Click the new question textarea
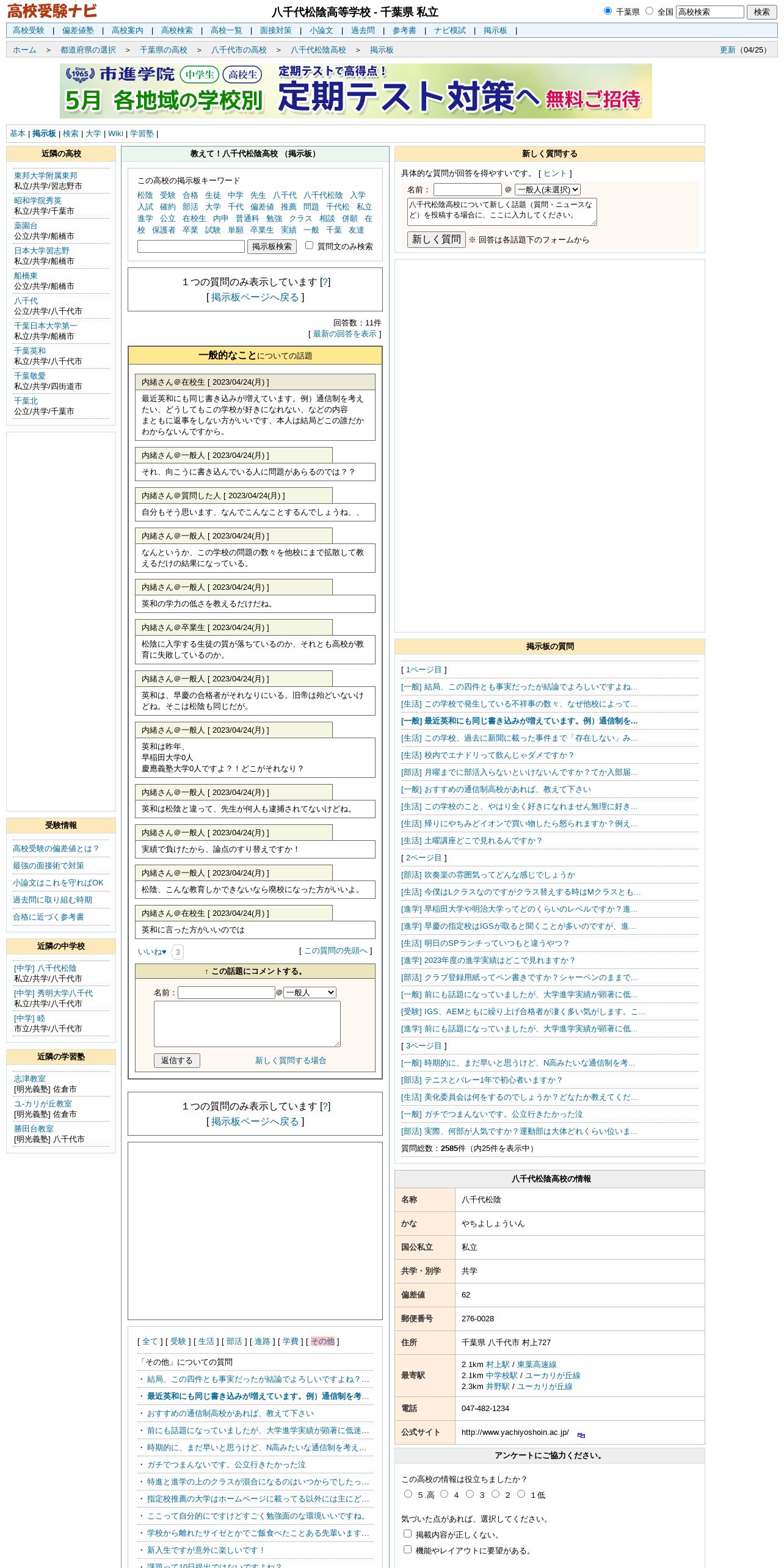The height and width of the screenshot is (1568, 784). (502, 212)
